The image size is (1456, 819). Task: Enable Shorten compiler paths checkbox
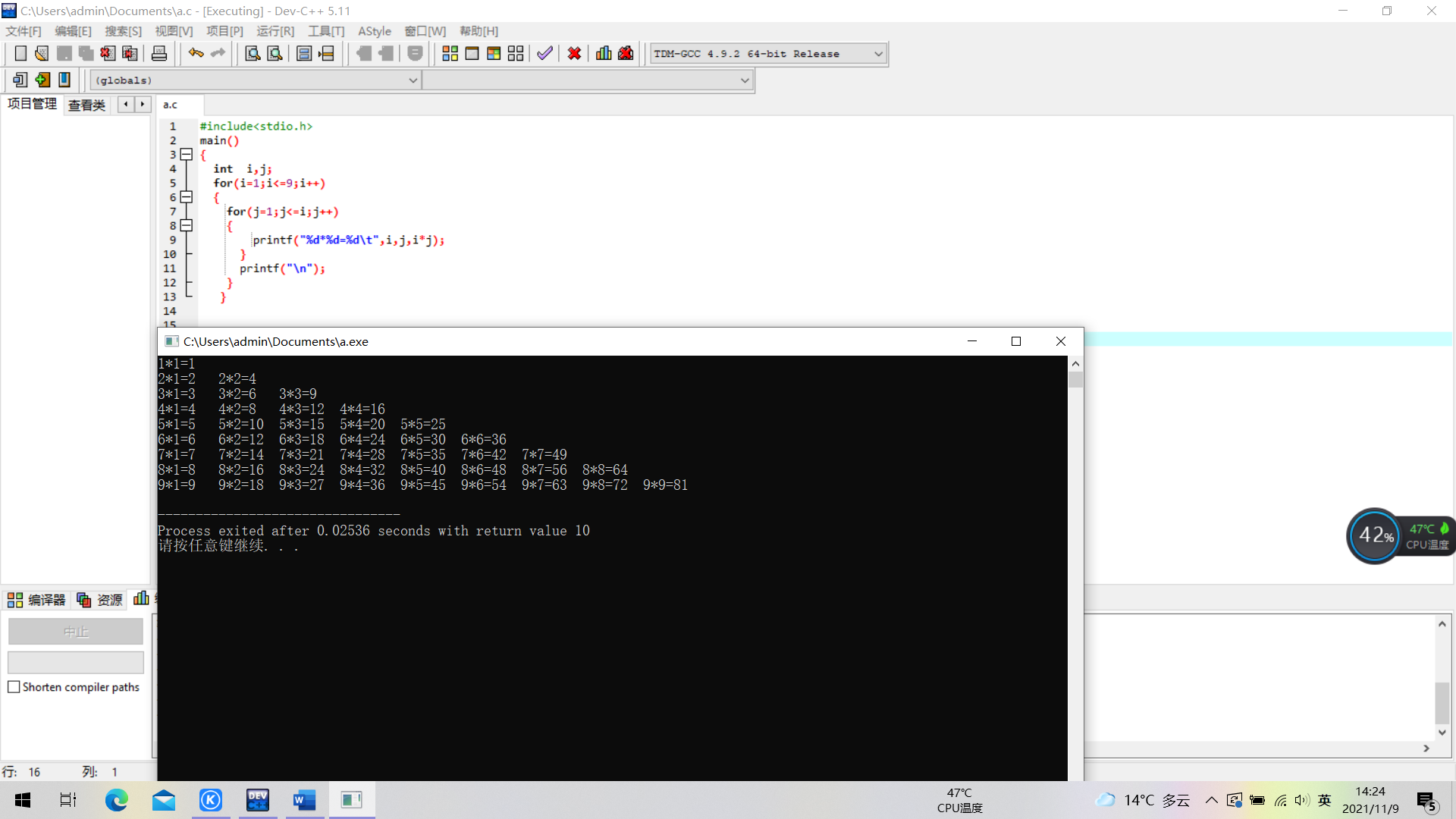(x=14, y=687)
